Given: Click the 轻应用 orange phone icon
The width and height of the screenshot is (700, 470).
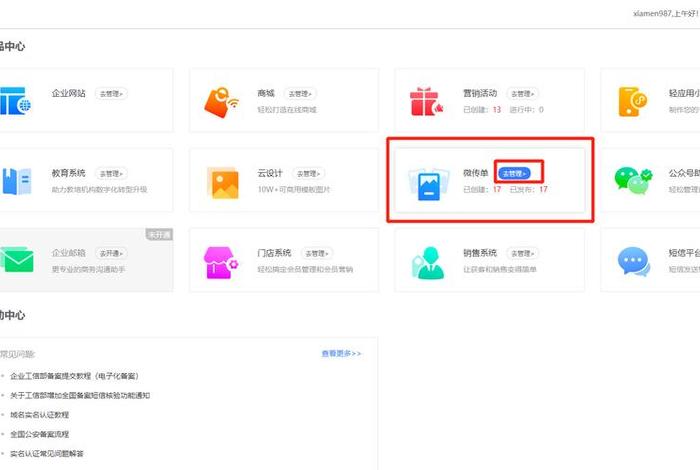Looking at the screenshot, I should point(633,101).
